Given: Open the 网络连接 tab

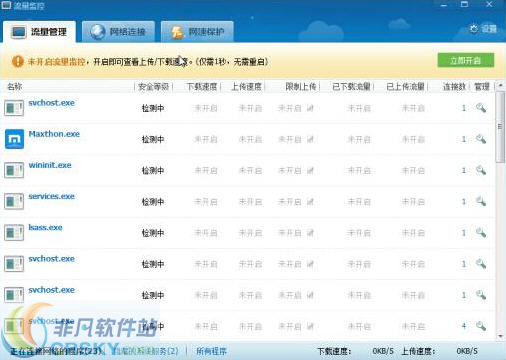Looking at the screenshot, I should (x=118, y=32).
